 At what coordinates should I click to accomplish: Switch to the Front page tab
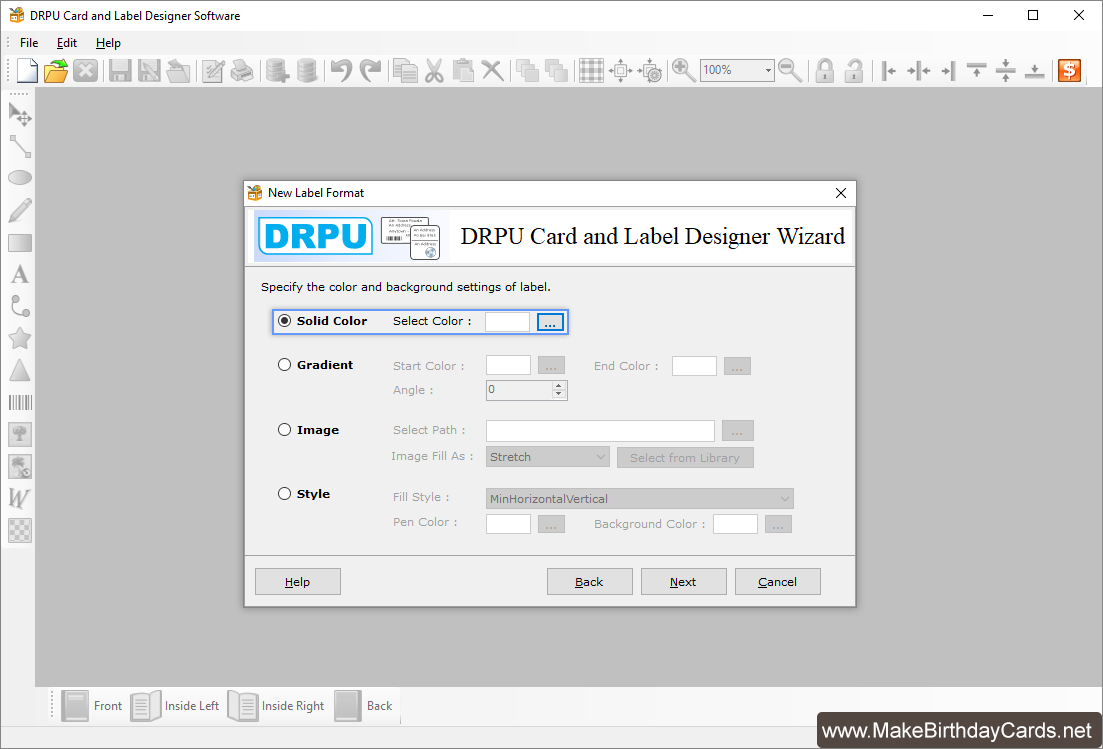pyautogui.click(x=92, y=706)
